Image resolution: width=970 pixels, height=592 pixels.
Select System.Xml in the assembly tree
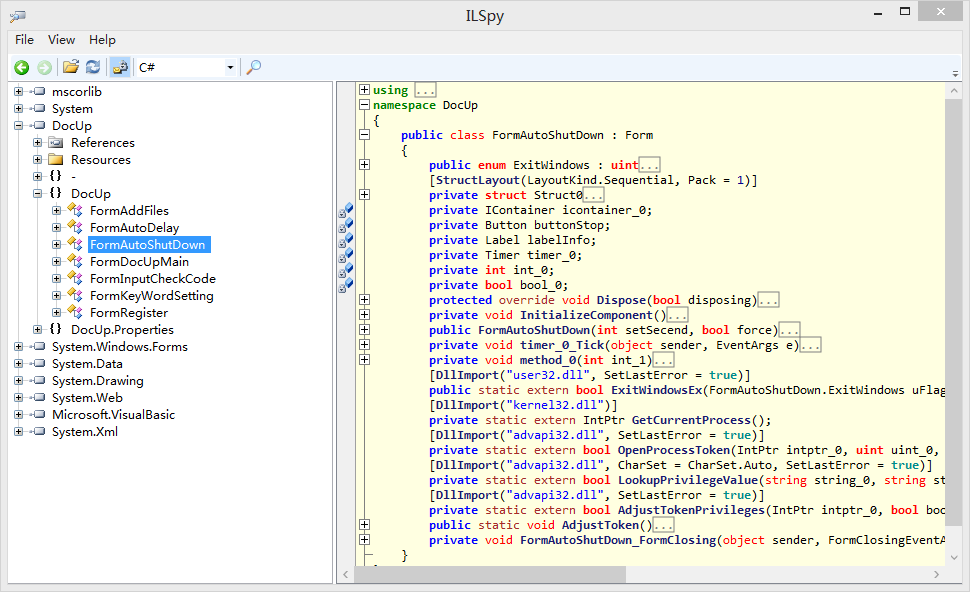[85, 432]
